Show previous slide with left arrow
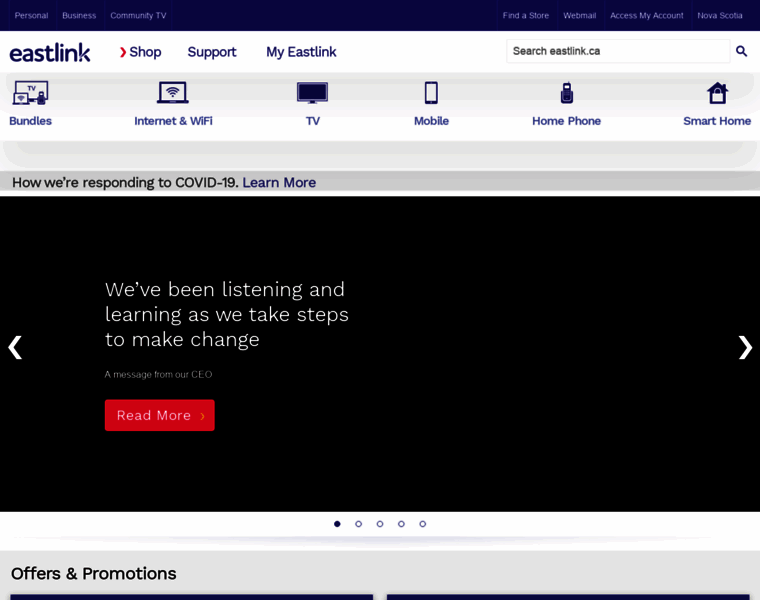The height and width of the screenshot is (600, 760). (15, 347)
